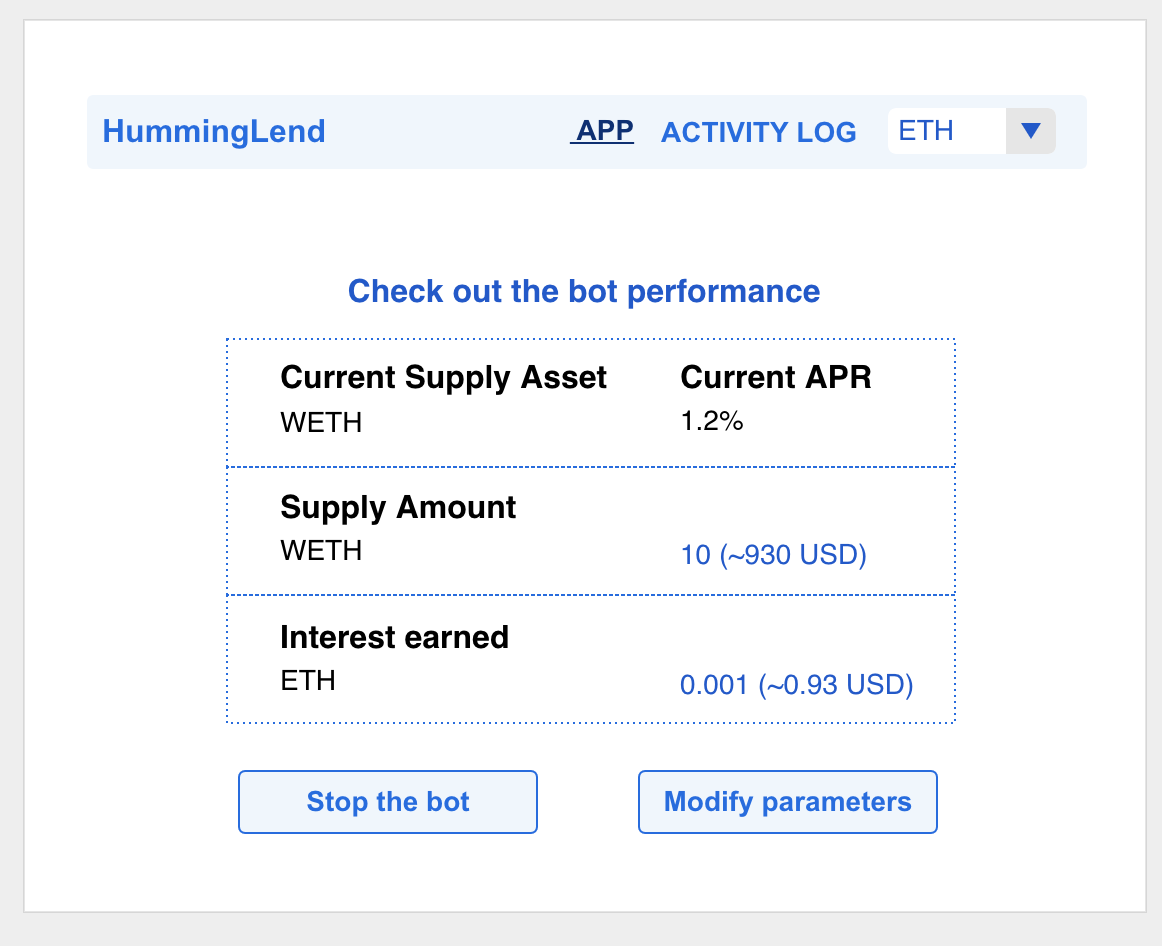Click the ETH label under Interest earned
Screen dimensions: 1162x946
point(307,681)
